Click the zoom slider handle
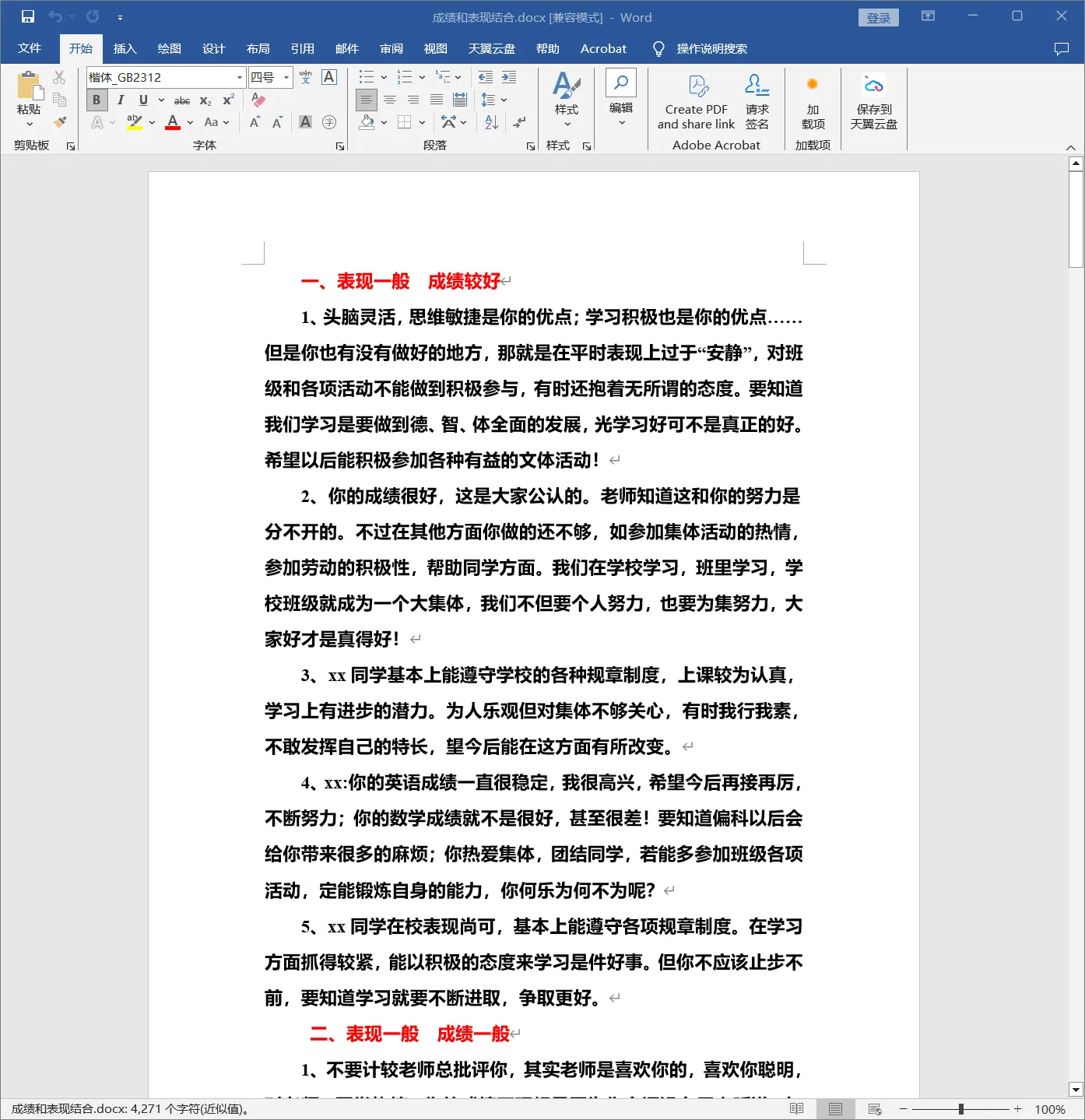 point(961,1109)
